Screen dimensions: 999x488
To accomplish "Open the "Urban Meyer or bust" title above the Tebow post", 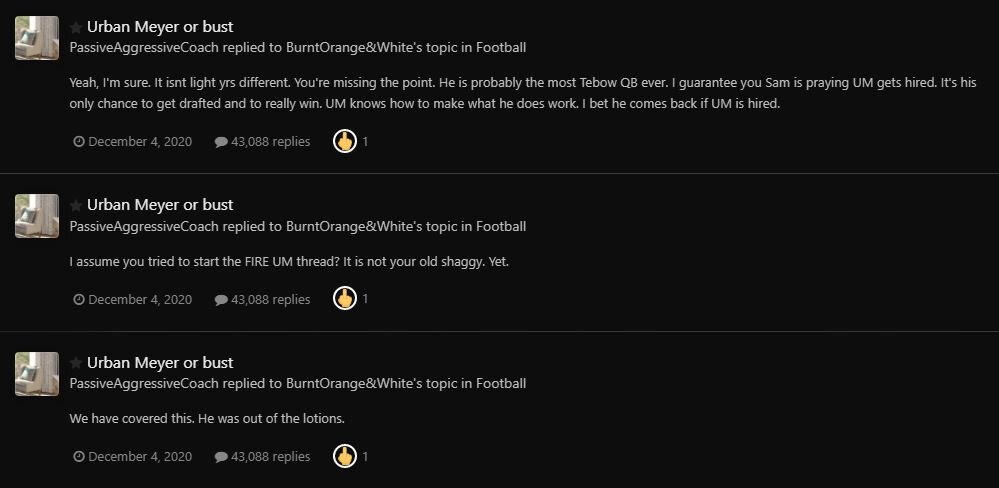I will [x=160, y=27].
